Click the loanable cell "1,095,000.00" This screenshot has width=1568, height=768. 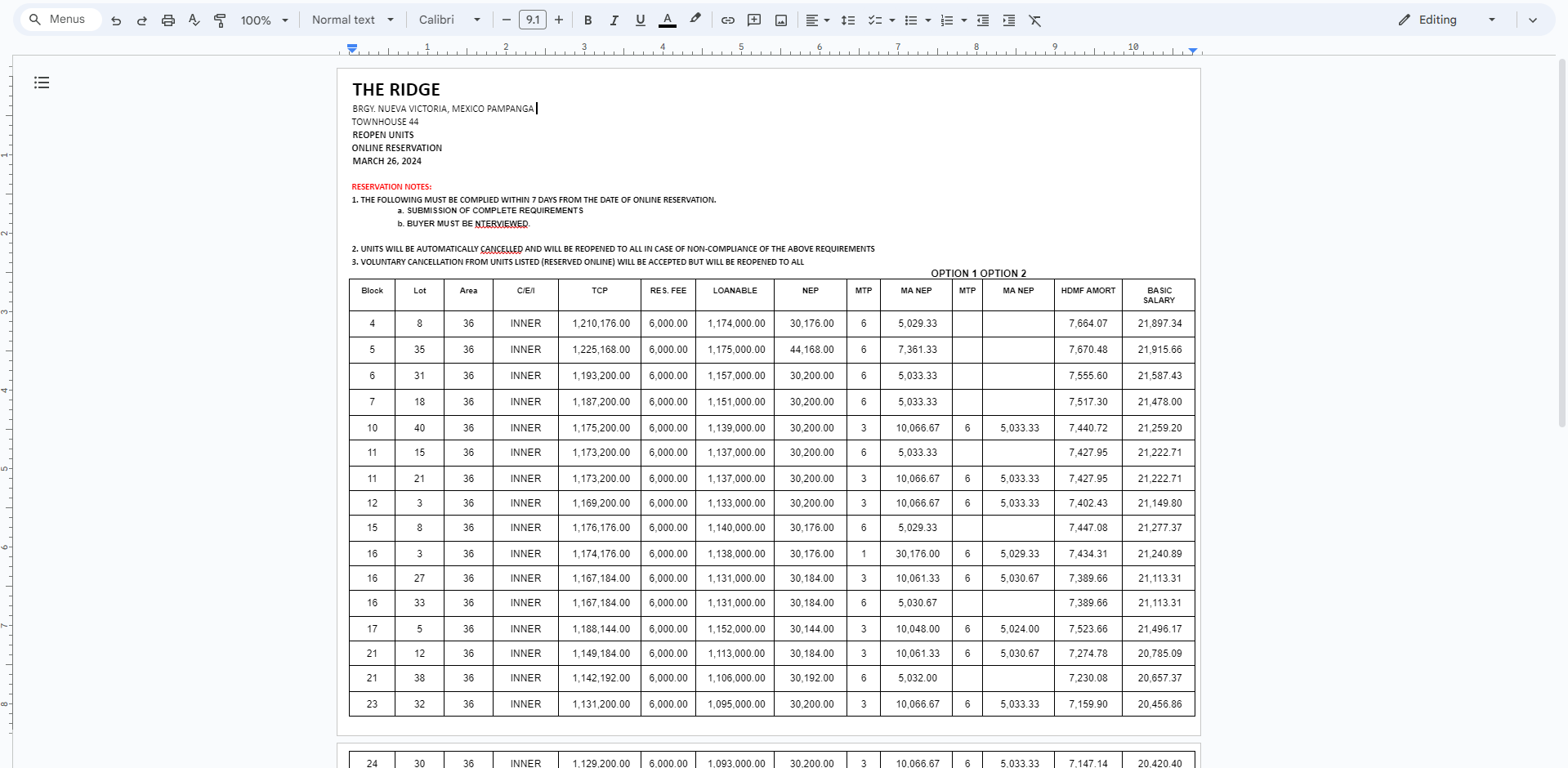tap(737, 704)
